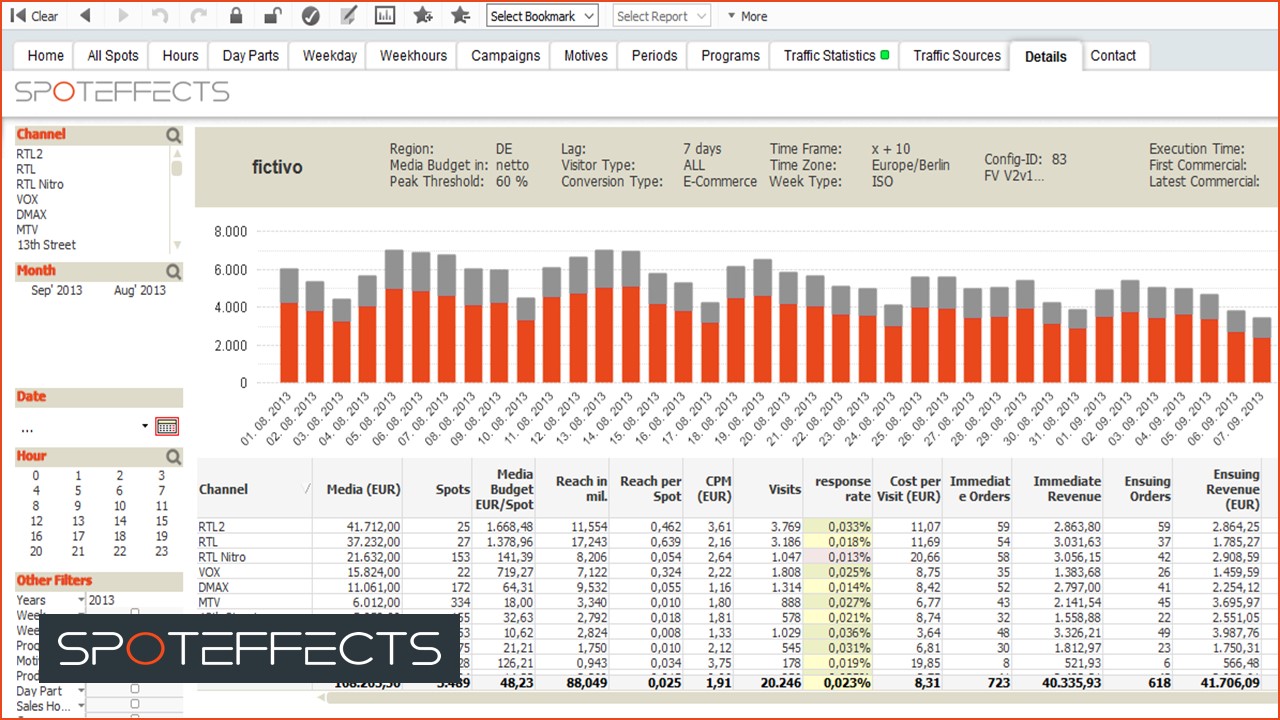The image size is (1280, 720).
Task: Toggle the Sales Ho... filter checkbox
Action: [135, 704]
